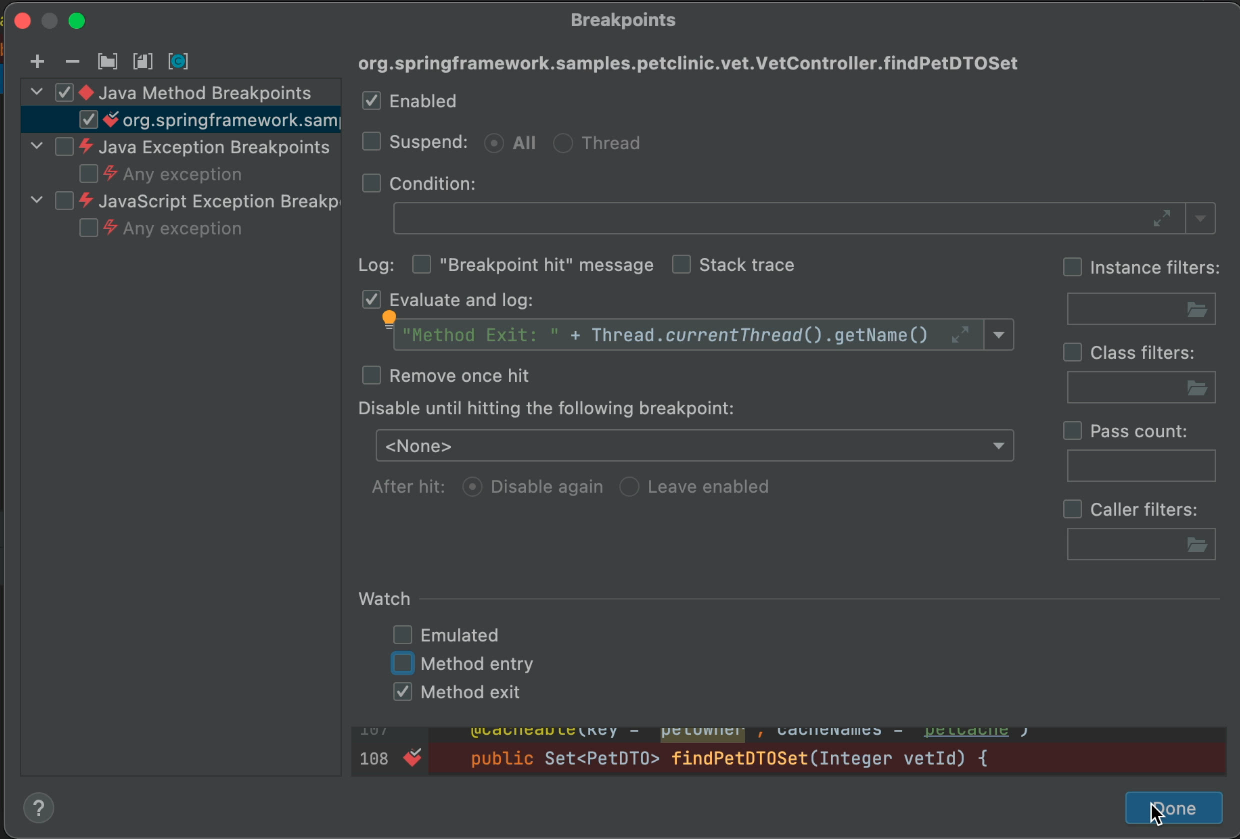Click the Class filters folder icon
1240x839 pixels.
[x=1196, y=388]
